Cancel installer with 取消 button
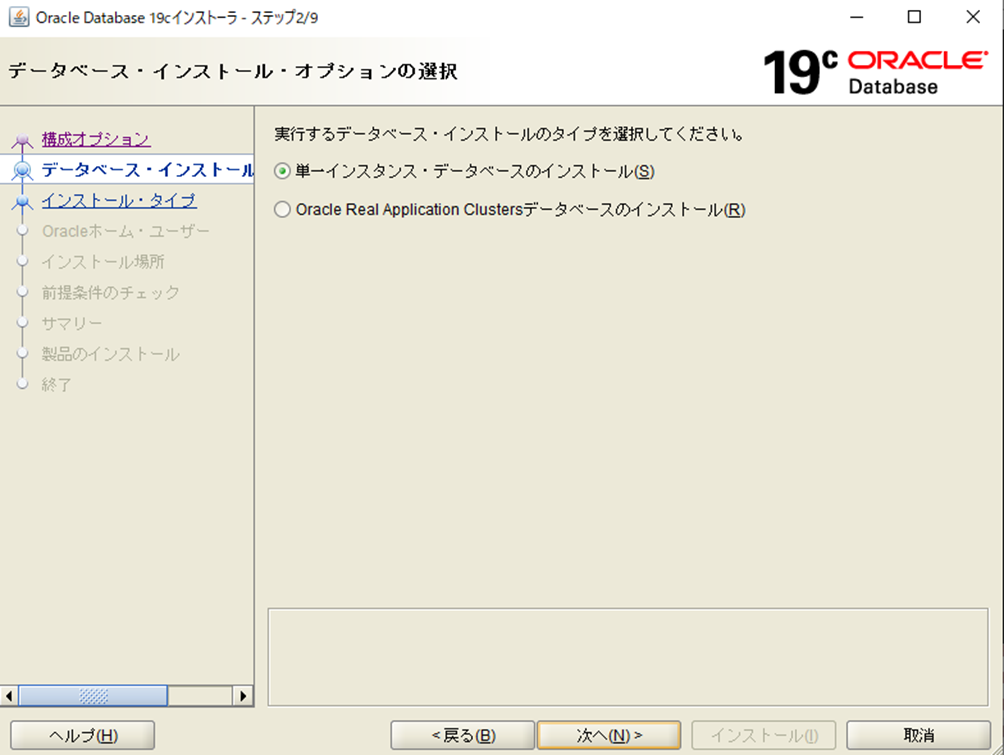 [918, 735]
